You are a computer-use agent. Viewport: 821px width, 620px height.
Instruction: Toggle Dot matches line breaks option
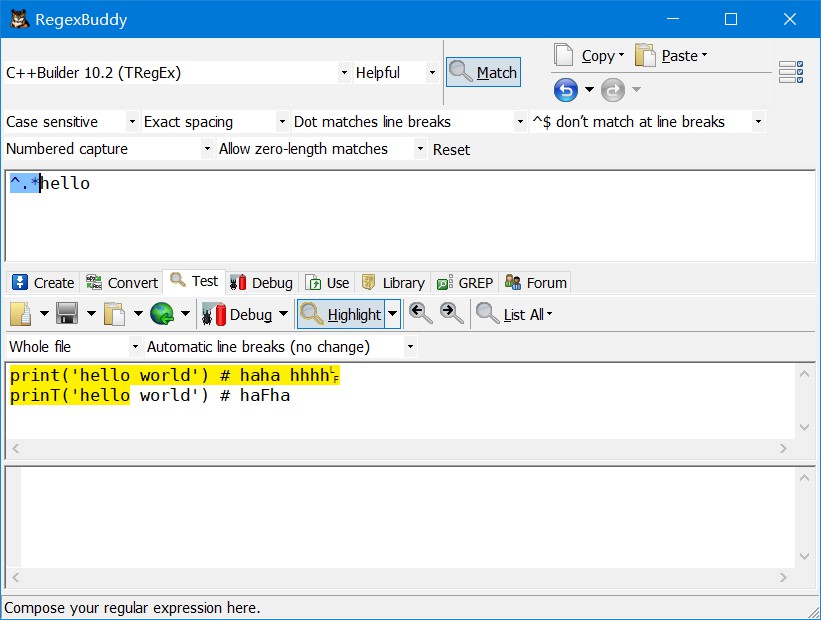tap(409, 122)
